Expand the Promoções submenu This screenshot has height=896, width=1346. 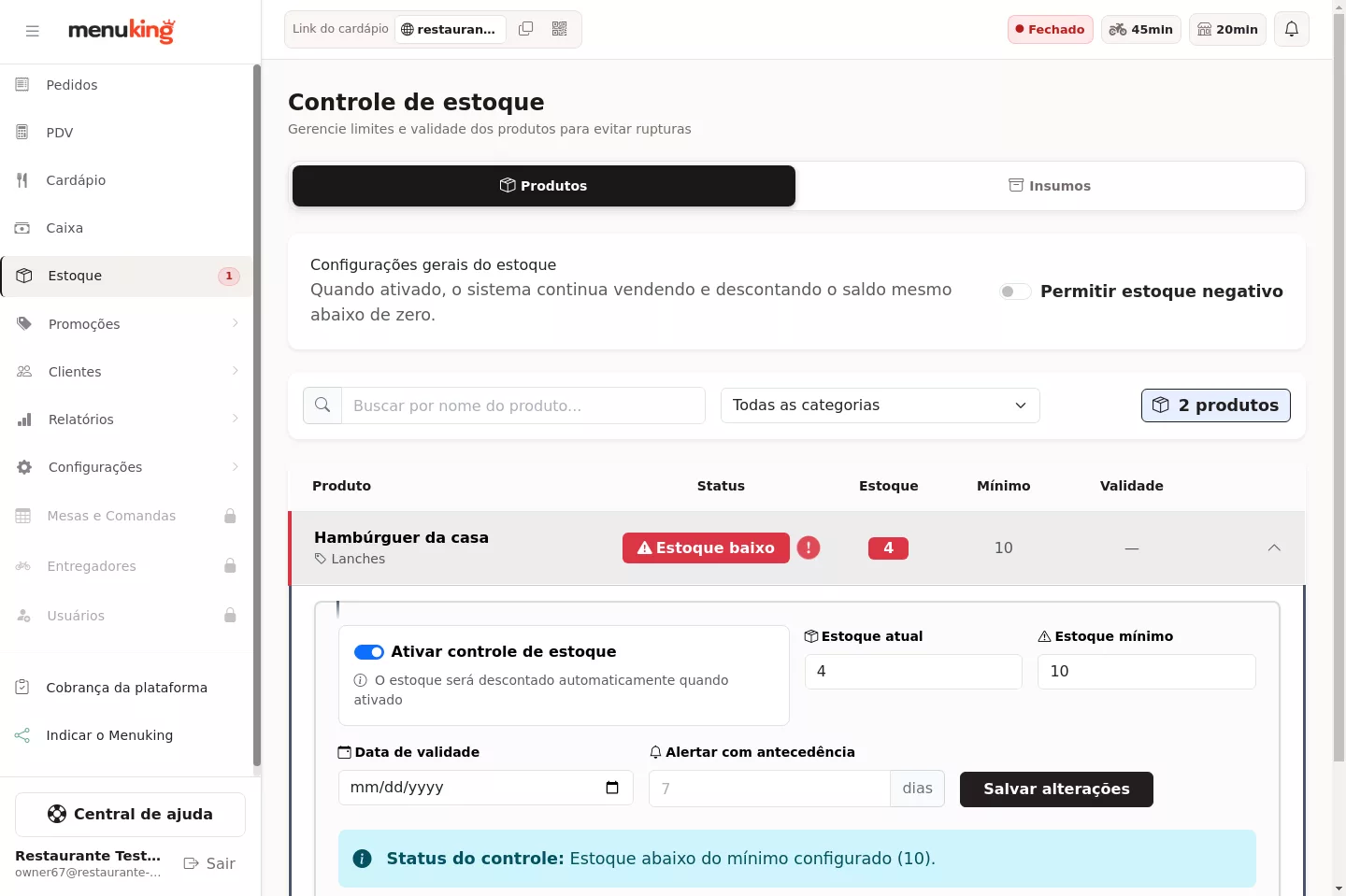(126, 324)
